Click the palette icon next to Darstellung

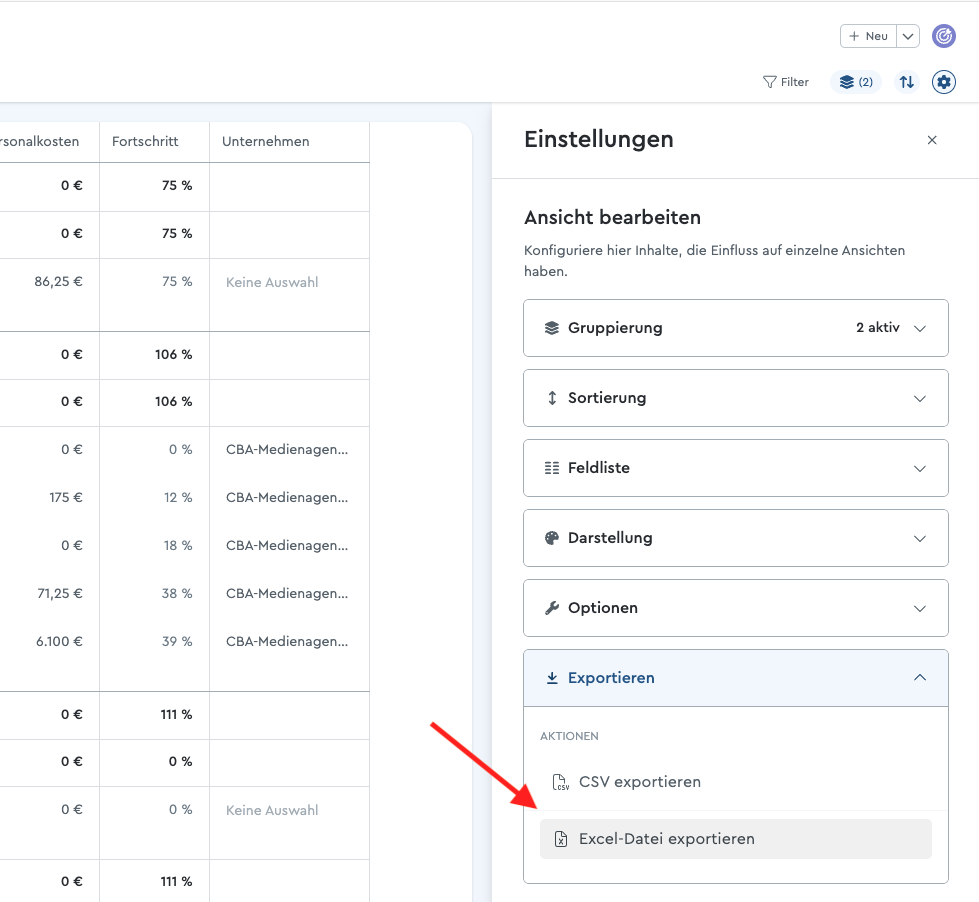[552, 538]
